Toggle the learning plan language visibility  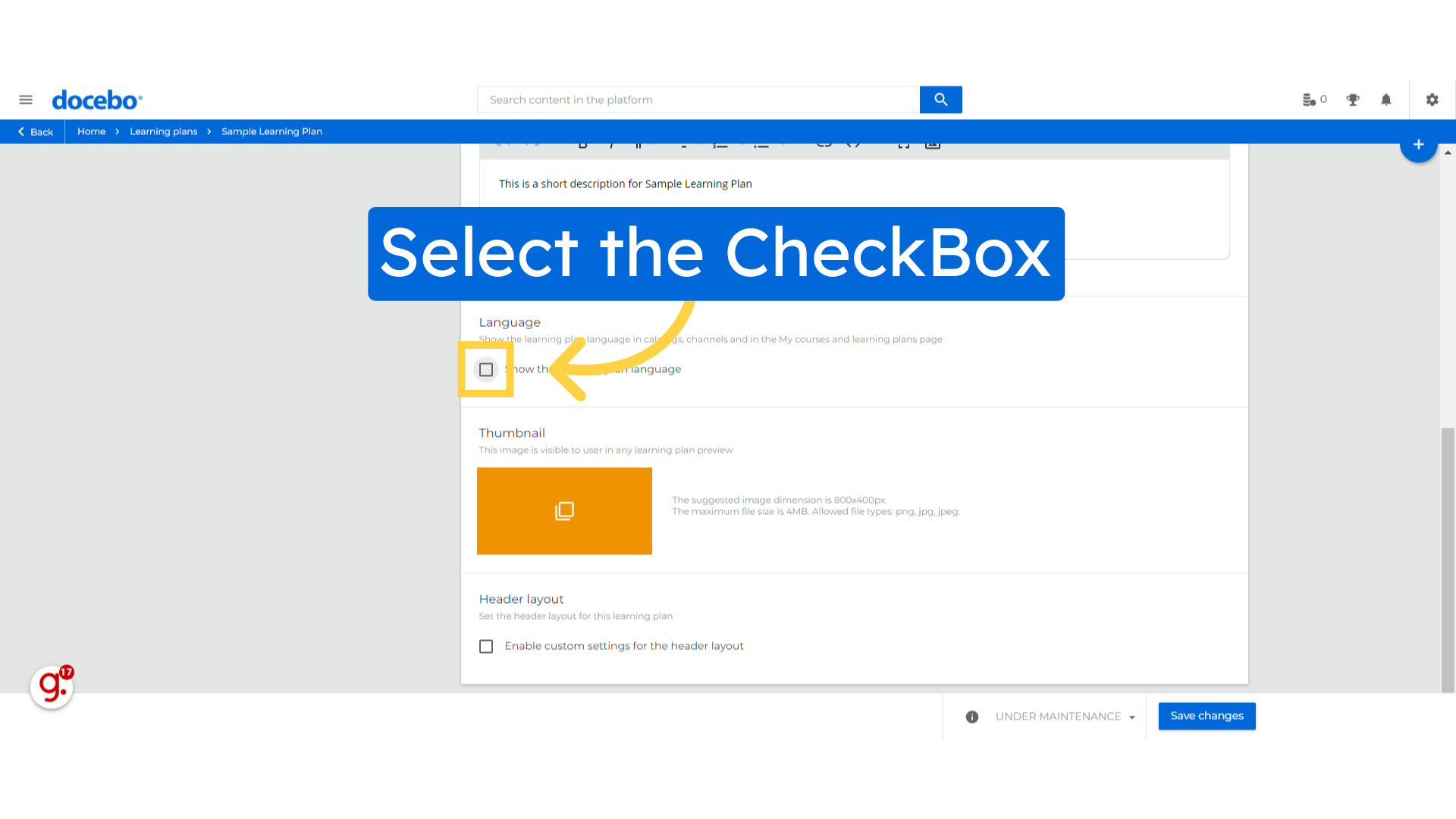point(486,369)
